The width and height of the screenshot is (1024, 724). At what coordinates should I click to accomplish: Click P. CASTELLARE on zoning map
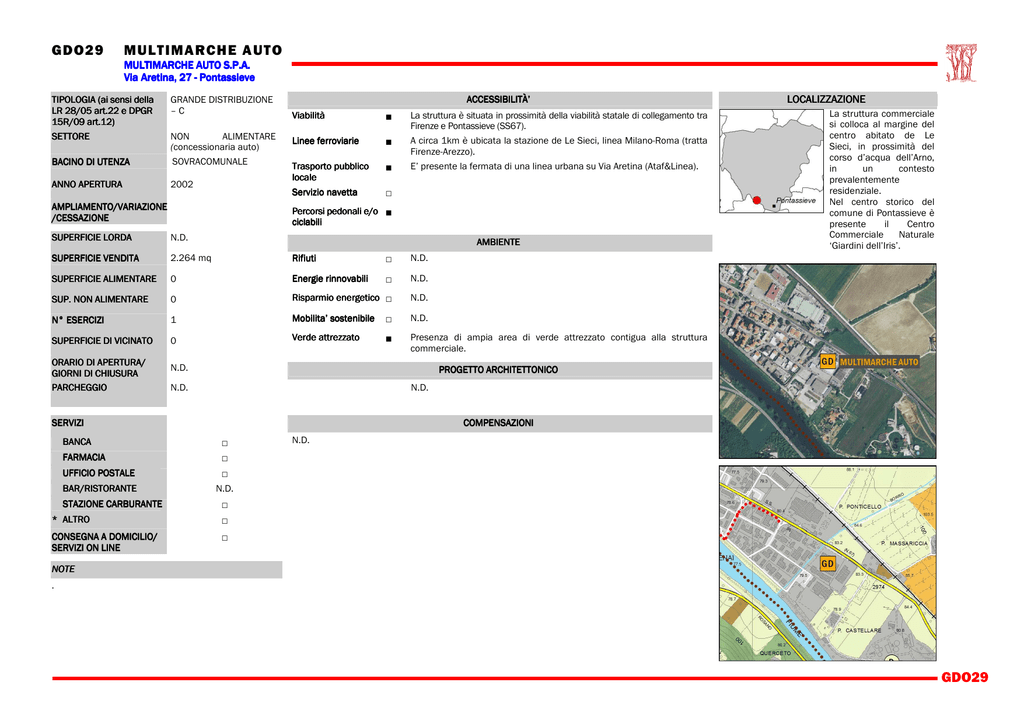point(858,631)
